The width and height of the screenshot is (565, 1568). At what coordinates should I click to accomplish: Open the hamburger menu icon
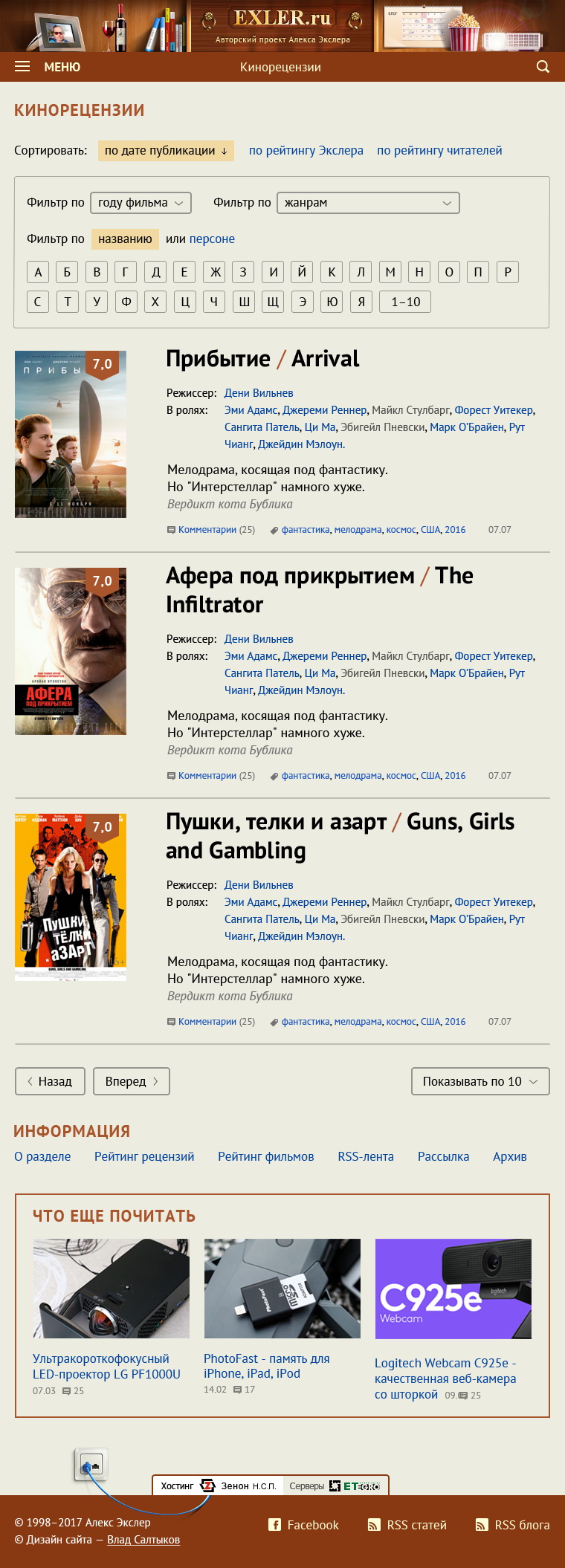[22, 67]
